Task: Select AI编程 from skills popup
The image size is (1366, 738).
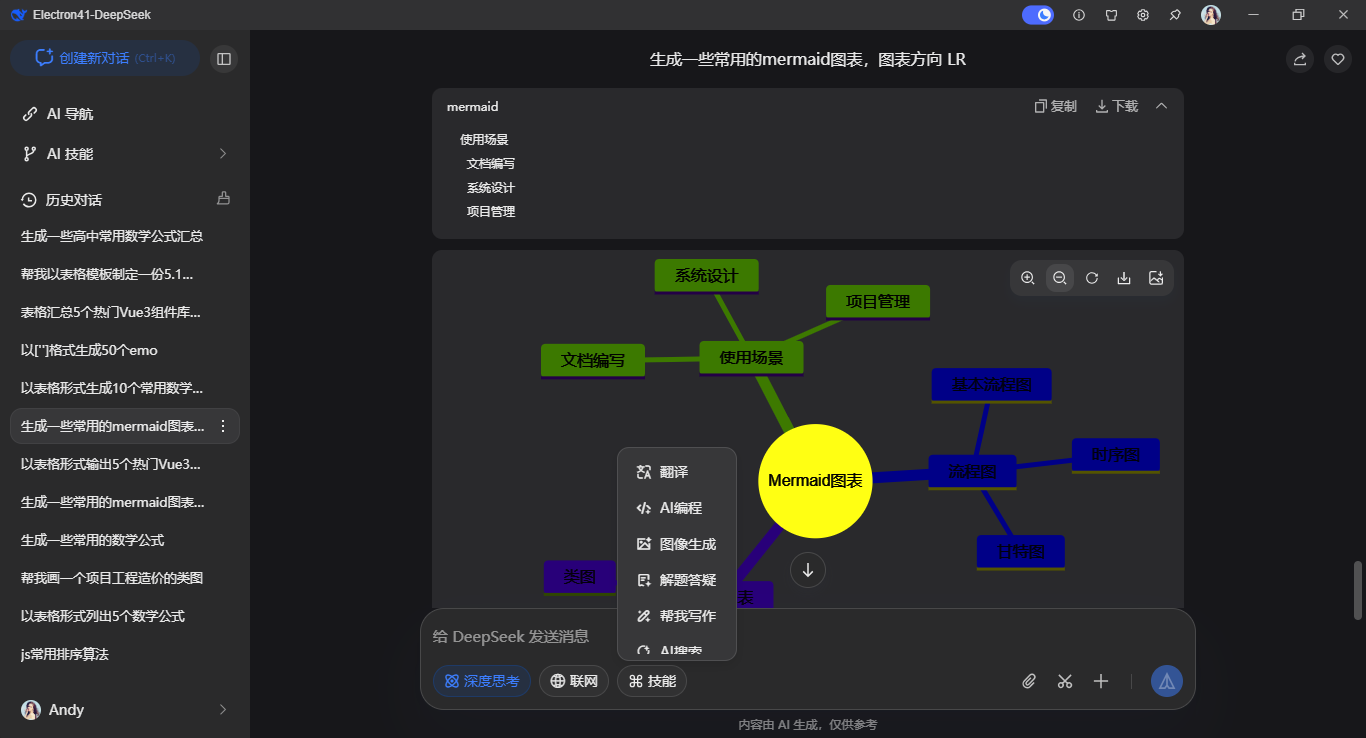Action: [677, 508]
